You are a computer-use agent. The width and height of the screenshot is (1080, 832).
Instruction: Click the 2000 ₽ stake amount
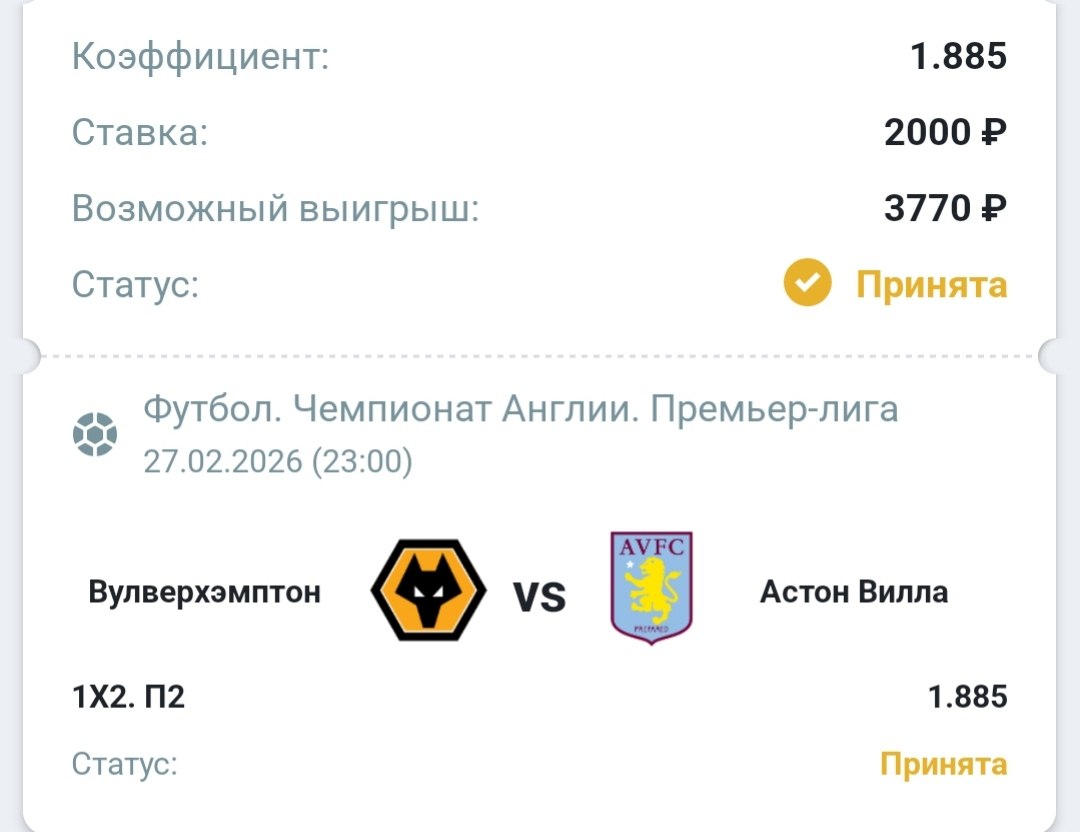tap(945, 132)
